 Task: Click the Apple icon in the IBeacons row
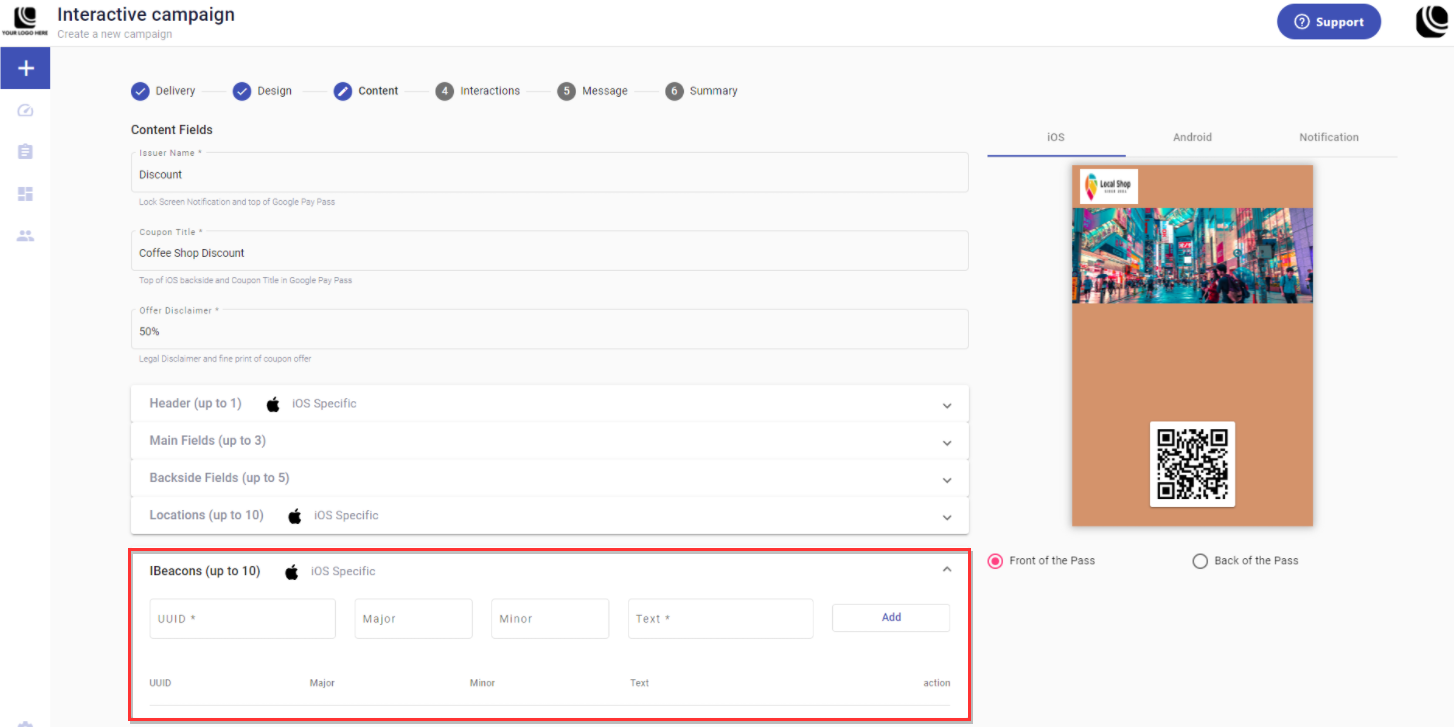point(292,572)
